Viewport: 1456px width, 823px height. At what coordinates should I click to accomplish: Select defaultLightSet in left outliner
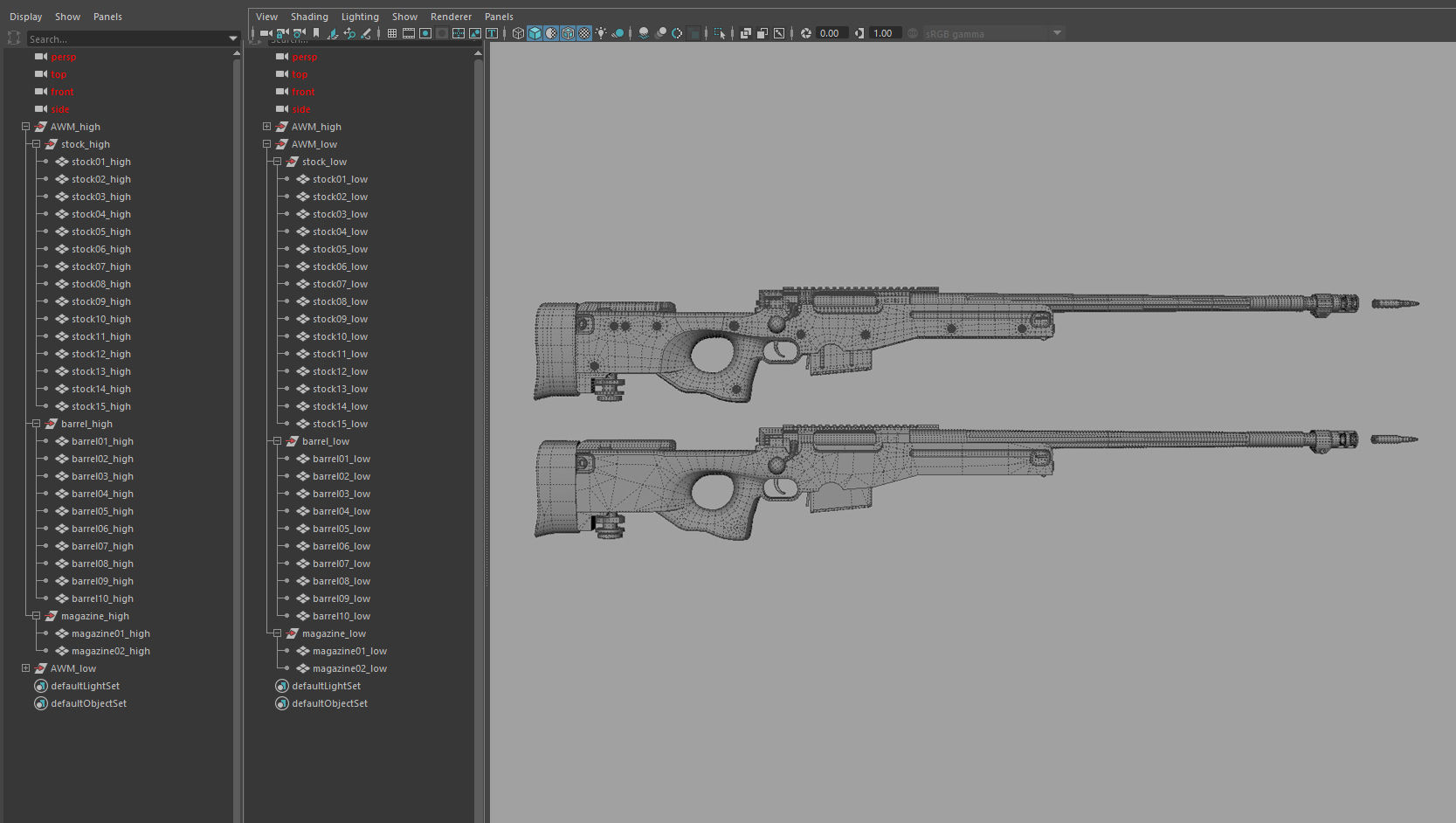point(85,686)
